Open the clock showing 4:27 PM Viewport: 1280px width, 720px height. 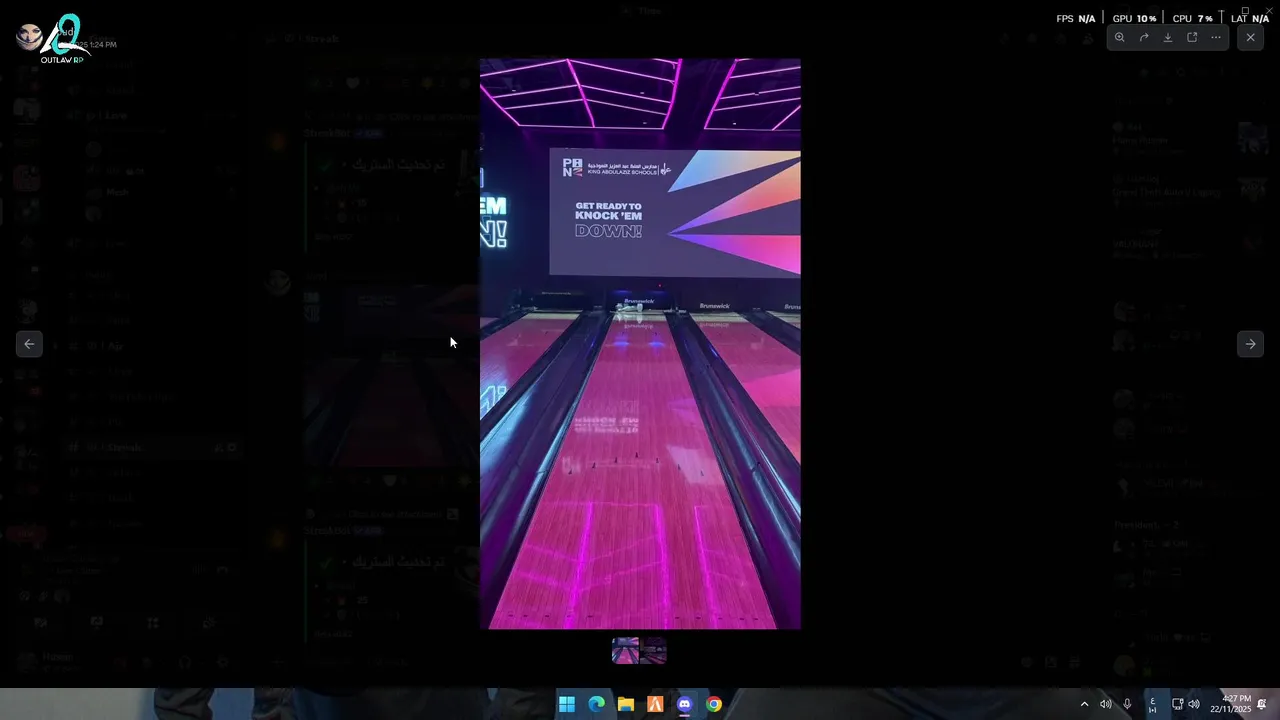pyautogui.click(x=1230, y=704)
